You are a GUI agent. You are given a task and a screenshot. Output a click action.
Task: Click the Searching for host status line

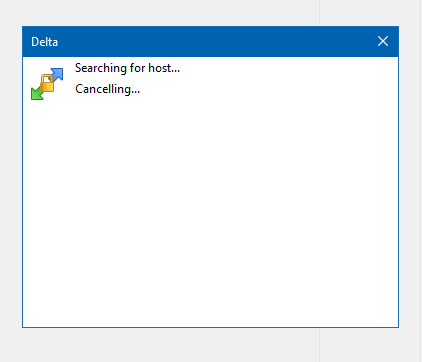[x=127, y=68]
